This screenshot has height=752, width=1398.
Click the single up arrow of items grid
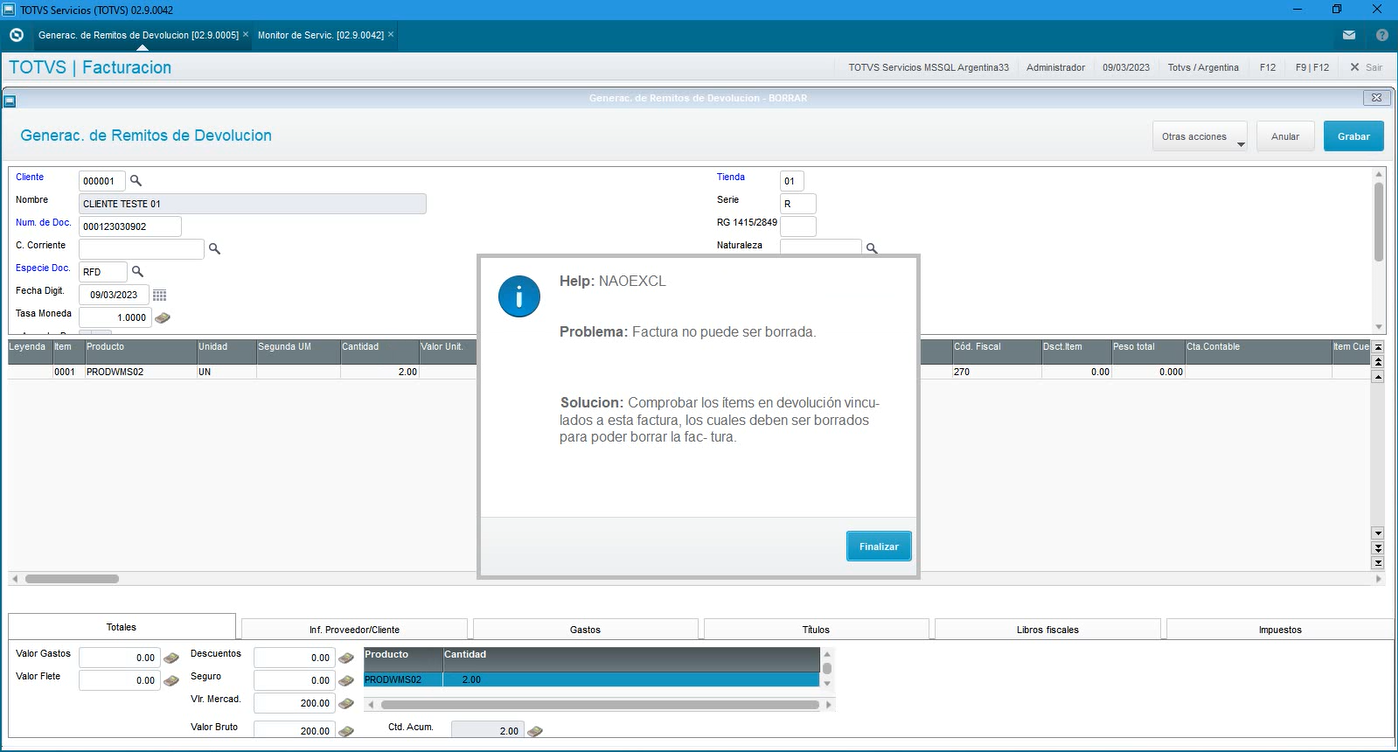[x=1377, y=376]
